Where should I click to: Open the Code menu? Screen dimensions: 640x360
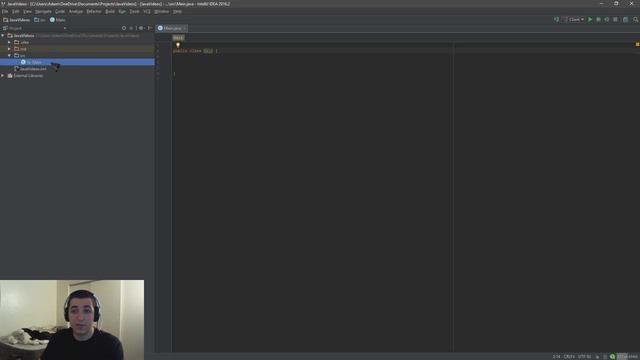click(60, 11)
